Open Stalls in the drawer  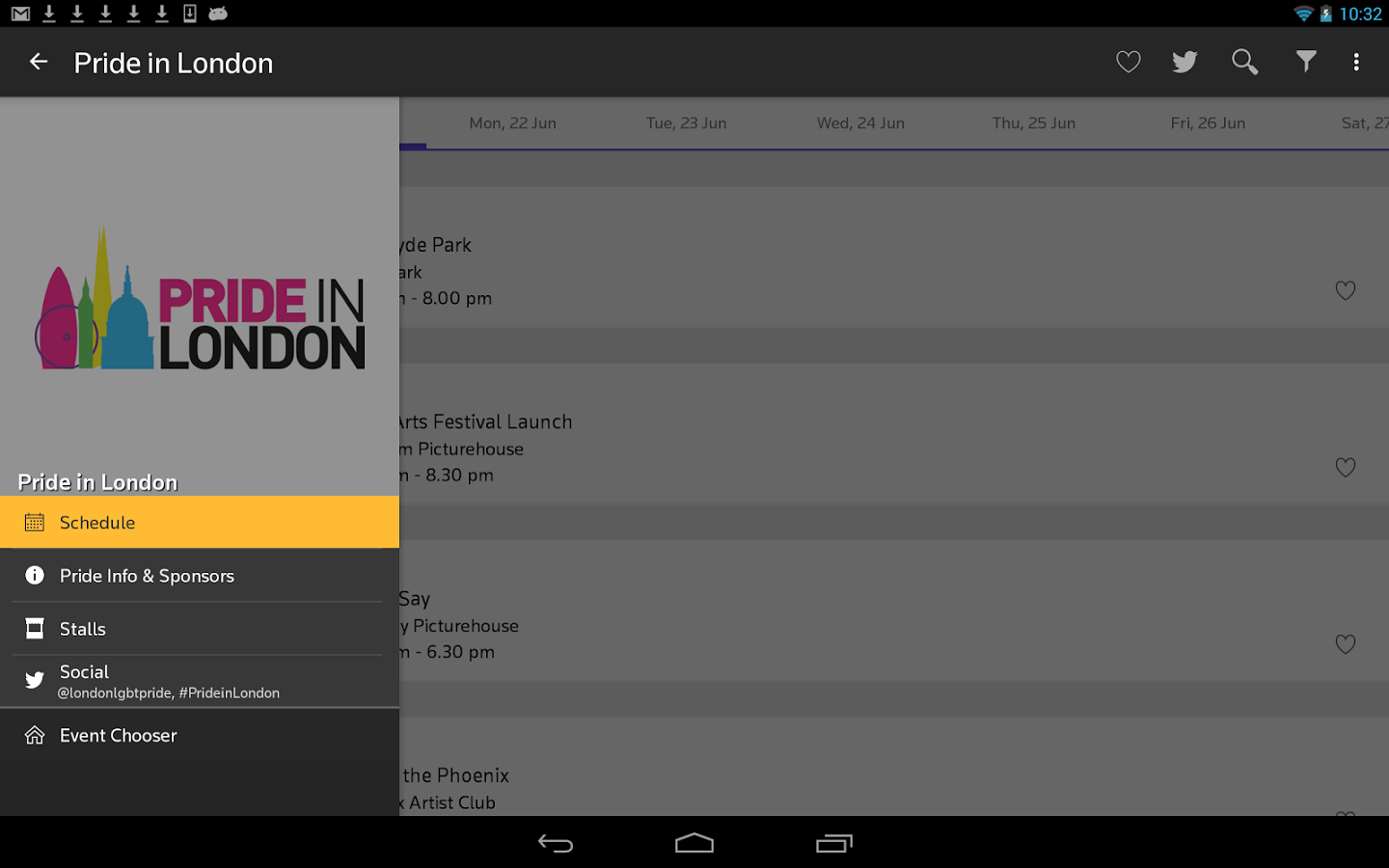(200, 629)
